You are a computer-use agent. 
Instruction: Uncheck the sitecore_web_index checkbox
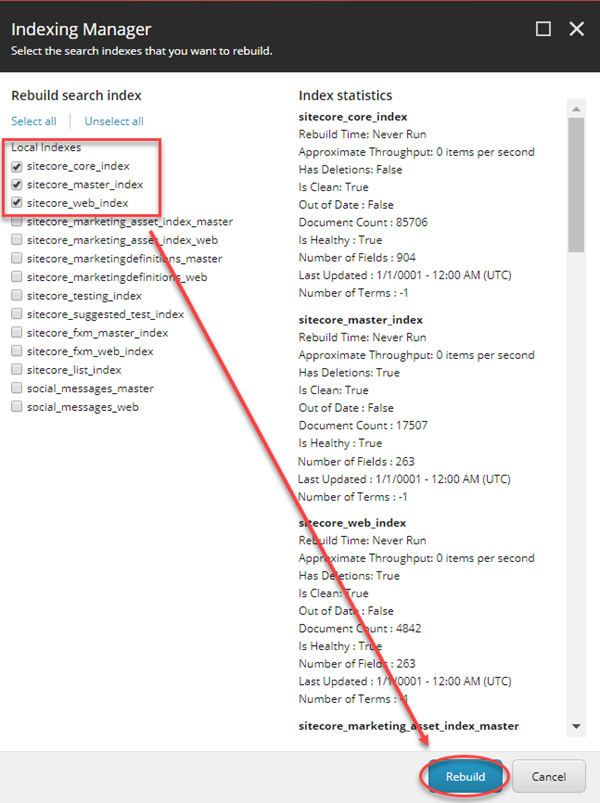(17, 203)
